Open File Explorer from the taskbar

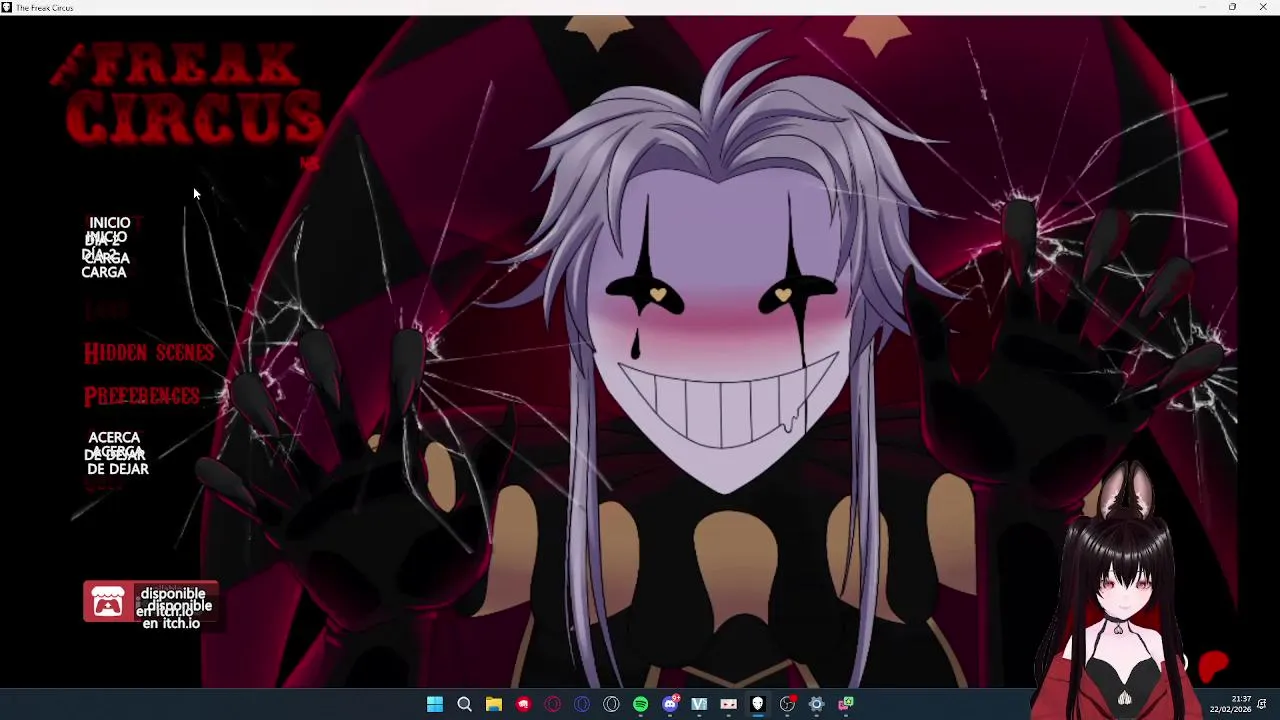(x=494, y=704)
